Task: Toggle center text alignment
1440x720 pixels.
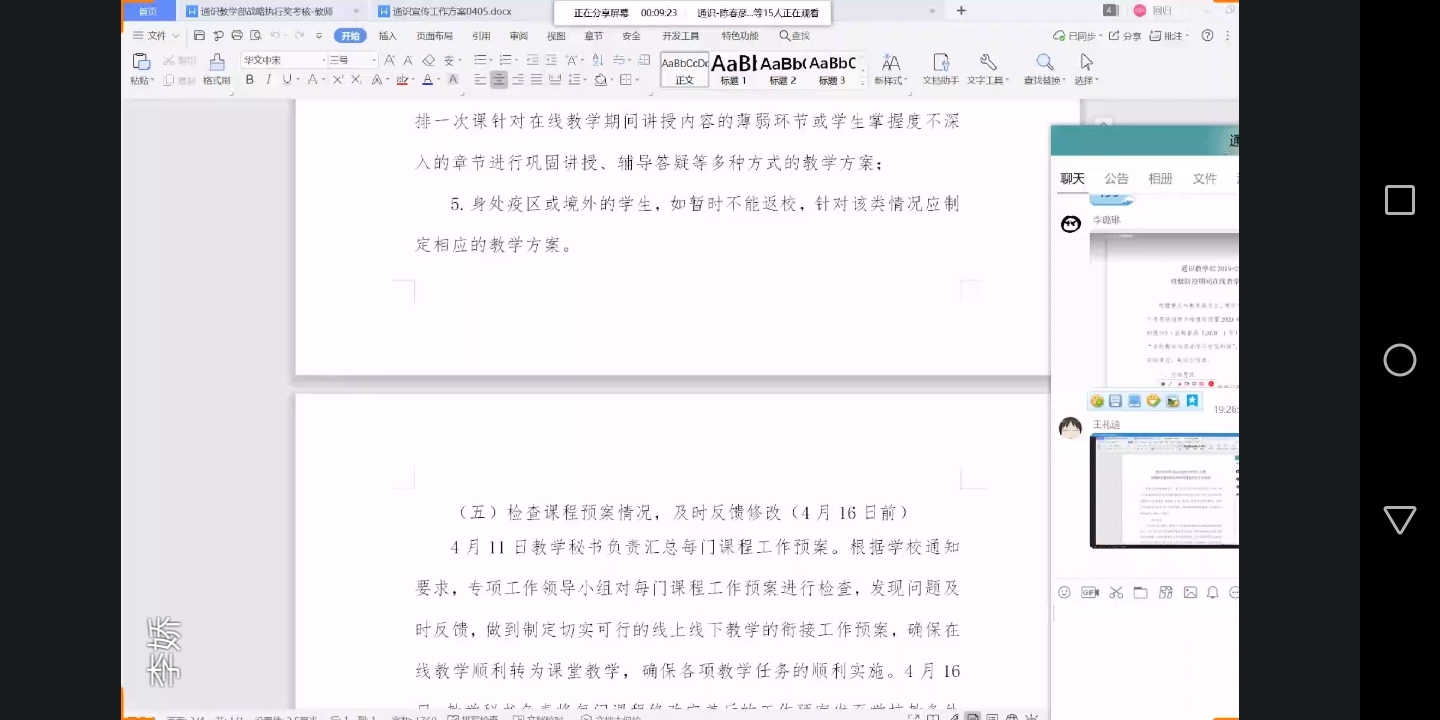Action: (x=499, y=80)
